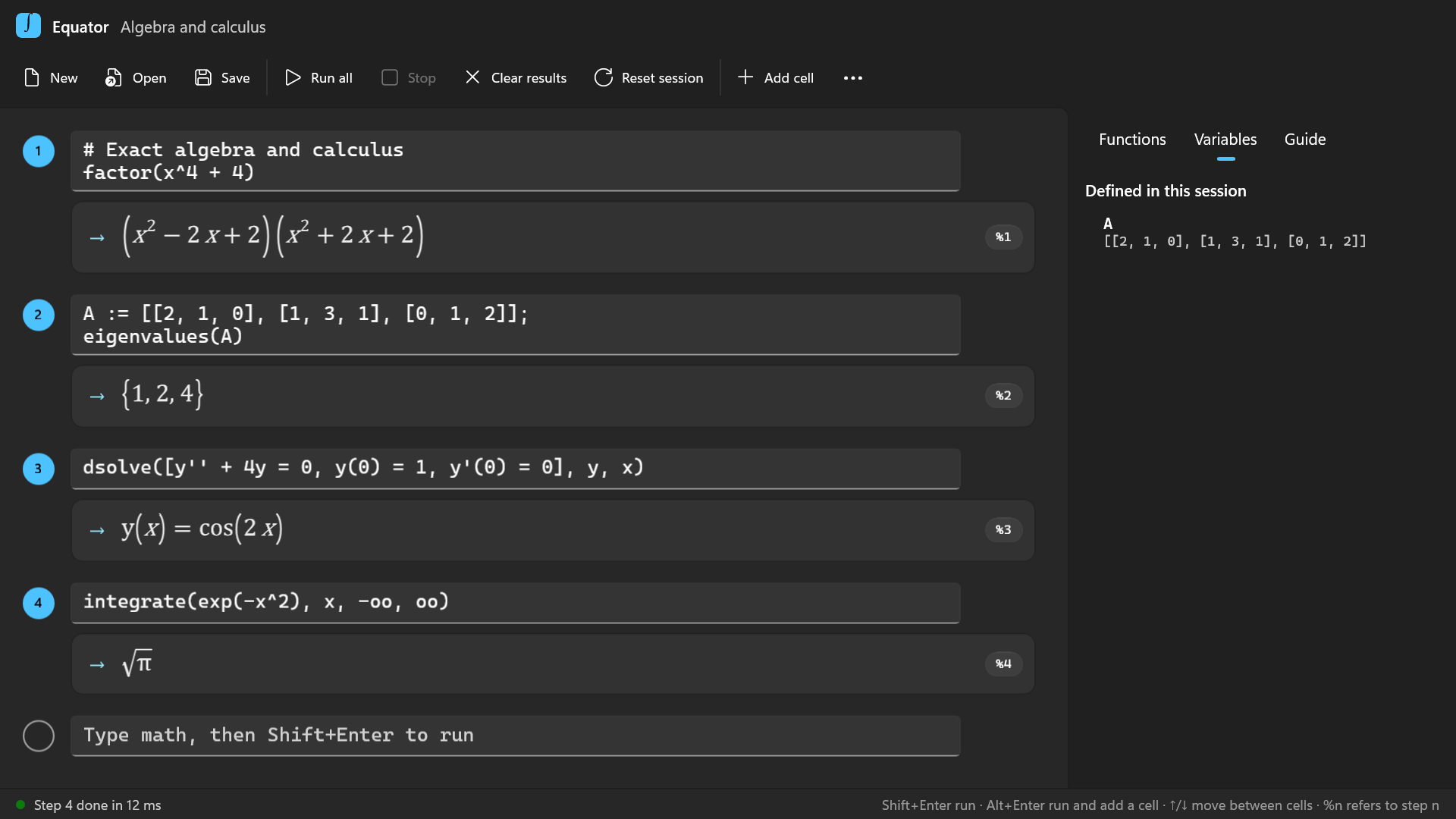The image size is (1456, 819).
Task: Click the empty 'Type math' input cell
Action: tap(516, 736)
